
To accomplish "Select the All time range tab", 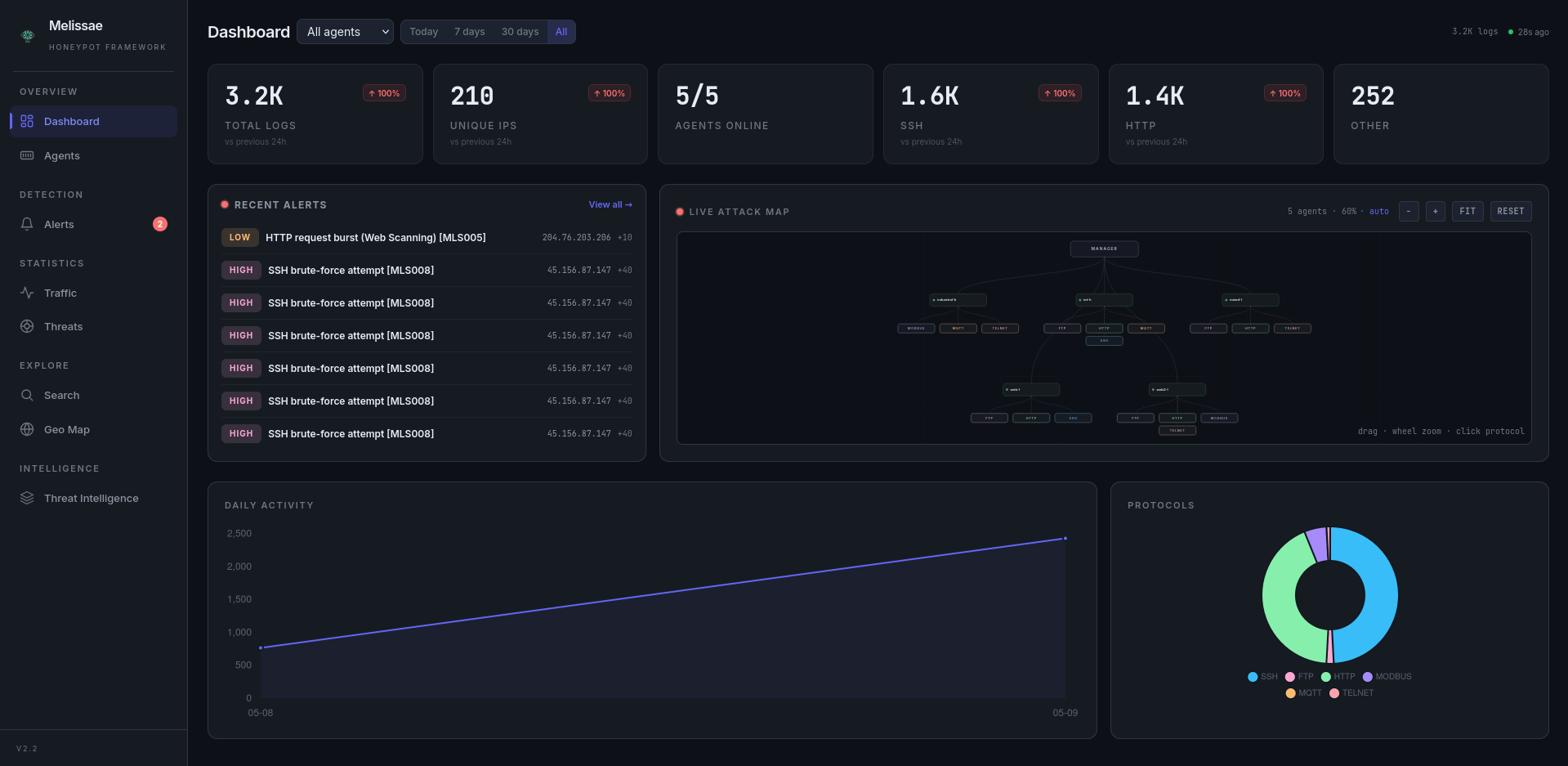I will click(x=561, y=32).
